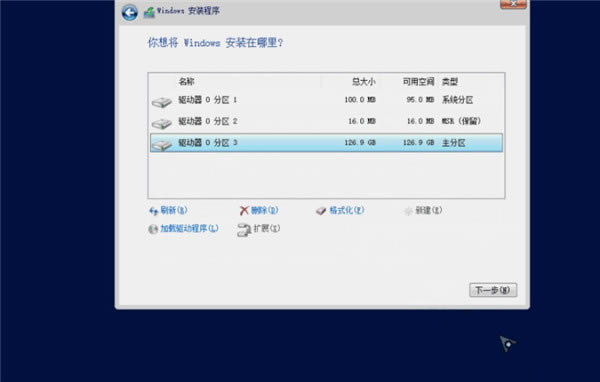Create new partition via 新建
Image resolution: width=600 pixels, height=382 pixels.
coord(429,210)
